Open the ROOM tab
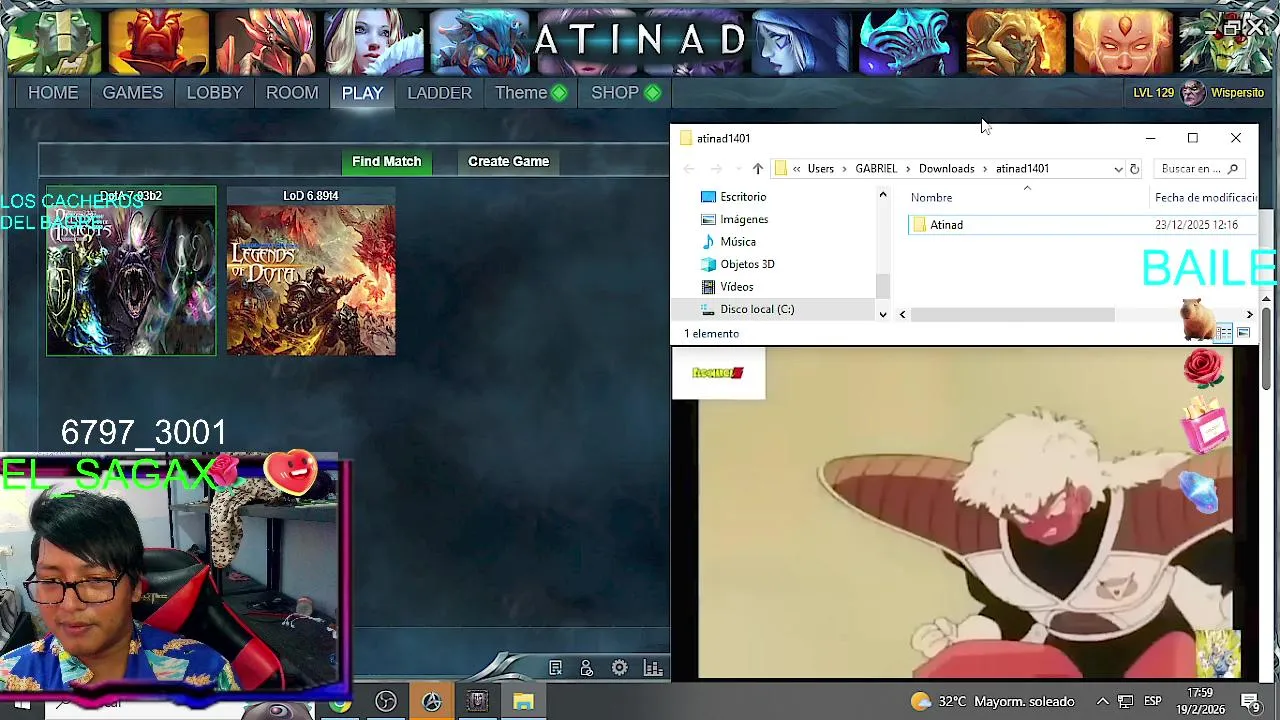The width and height of the screenshot is (1280, 720). (292, 92)
